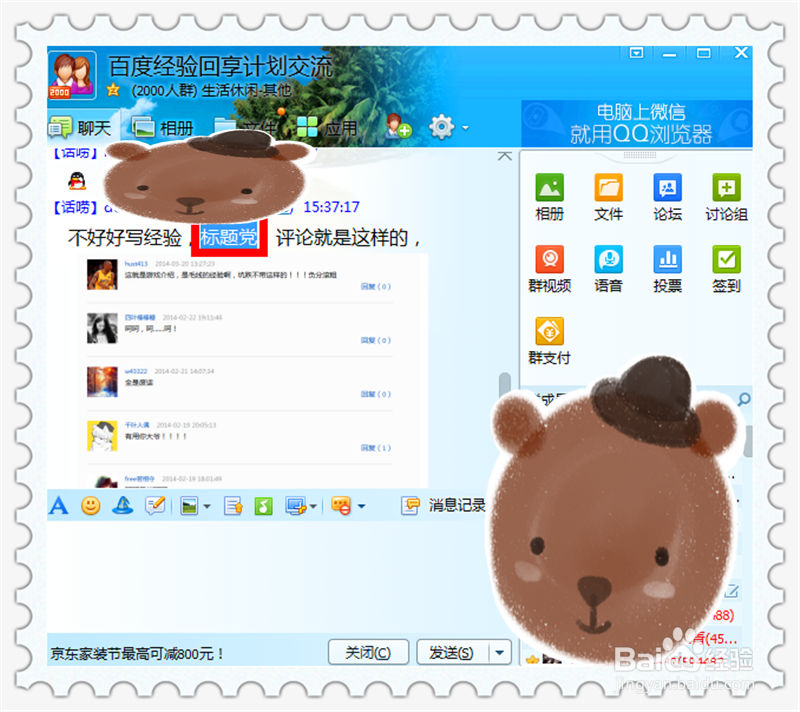Screen dimensions: 800x712
Task: Expand the settings gear dropdown arrow
Action: pos(465,128)
